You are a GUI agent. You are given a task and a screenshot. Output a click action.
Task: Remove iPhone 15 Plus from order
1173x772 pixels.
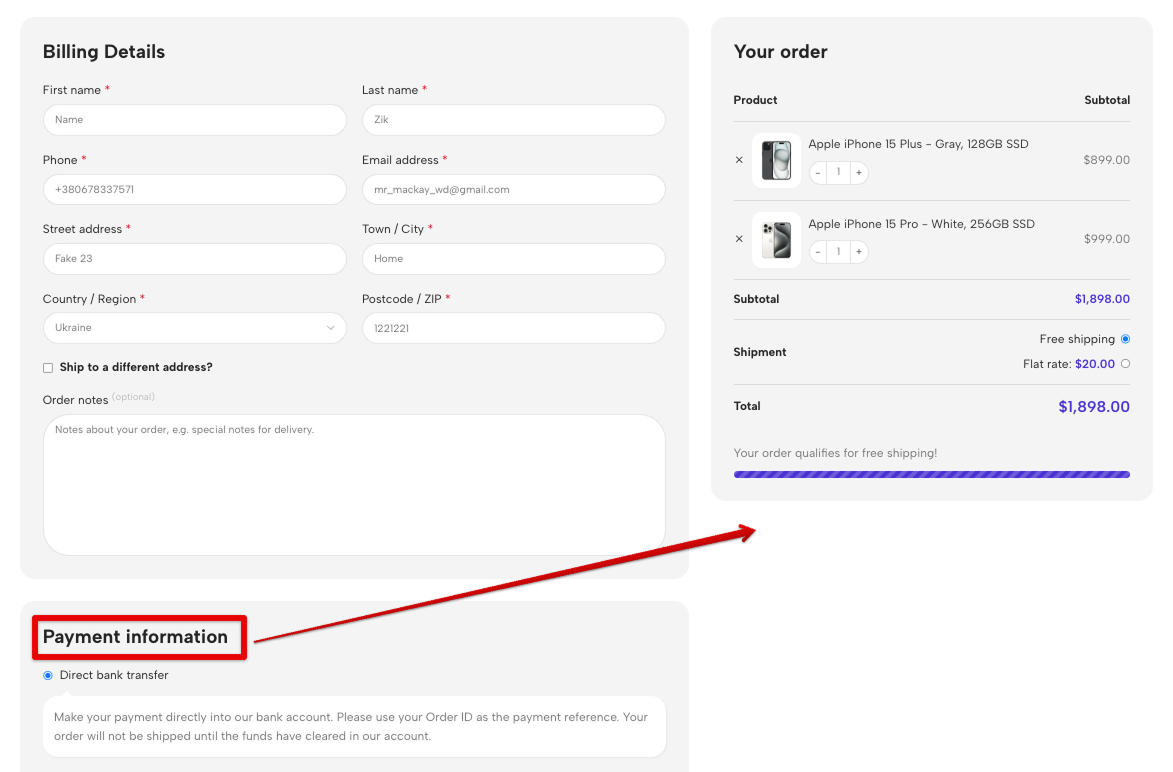[739, 160]
